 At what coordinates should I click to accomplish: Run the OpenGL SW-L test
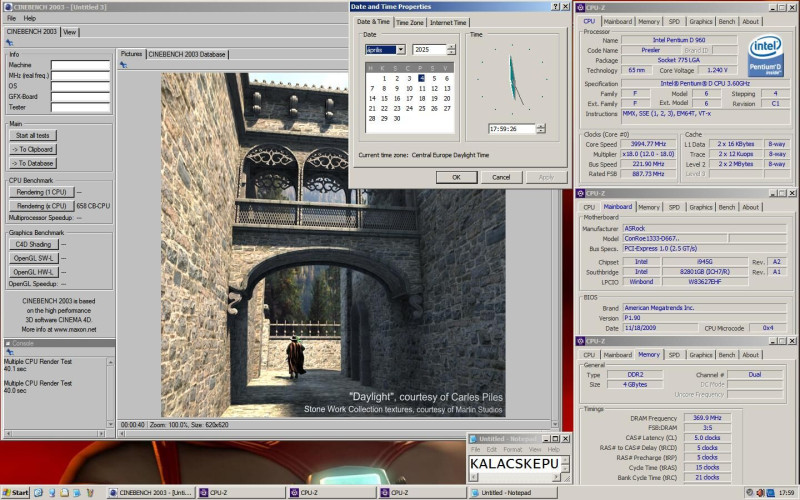pos(33,258)
